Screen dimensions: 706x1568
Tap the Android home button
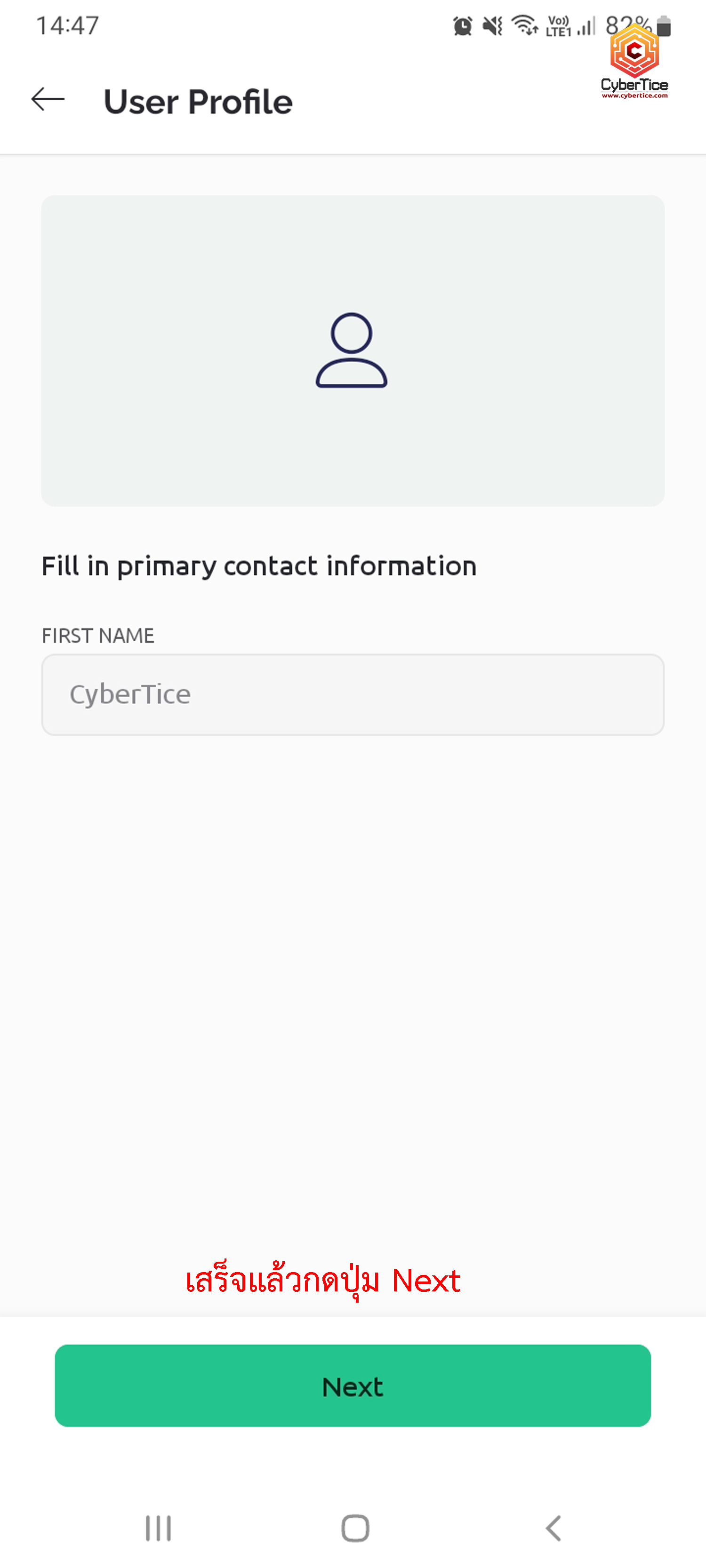(355, 1528)
